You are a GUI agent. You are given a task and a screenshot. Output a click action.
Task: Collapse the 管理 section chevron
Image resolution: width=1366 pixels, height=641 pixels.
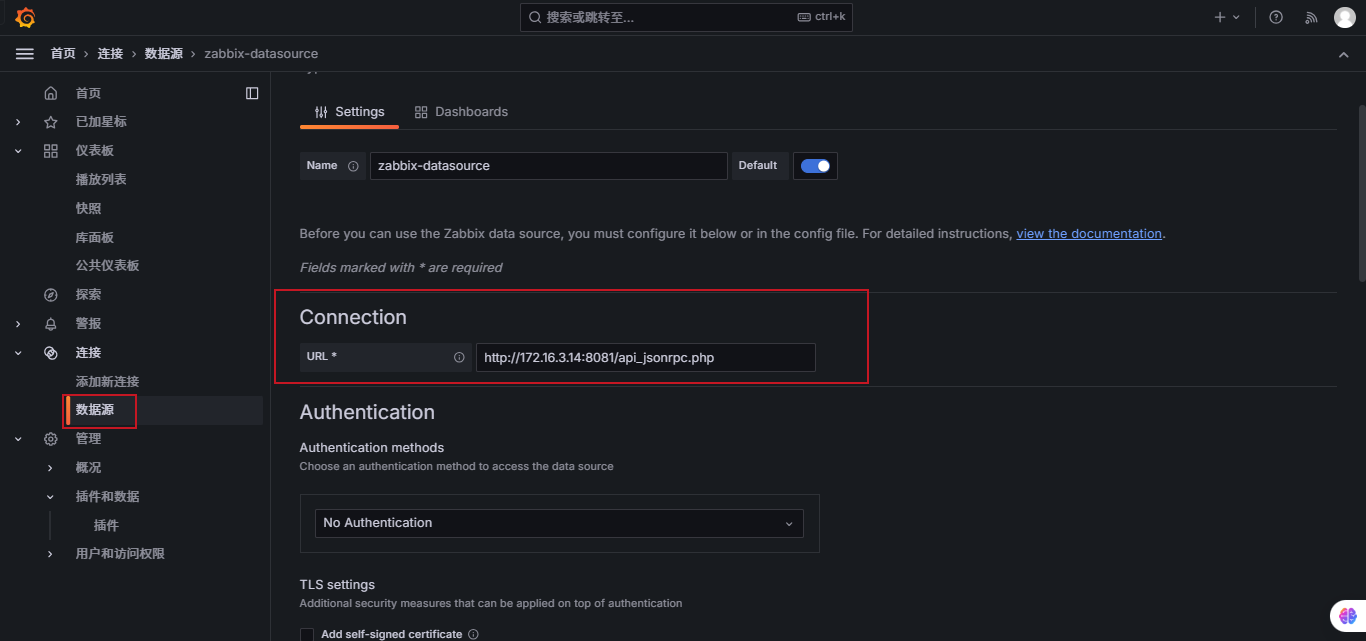[17, 439]
